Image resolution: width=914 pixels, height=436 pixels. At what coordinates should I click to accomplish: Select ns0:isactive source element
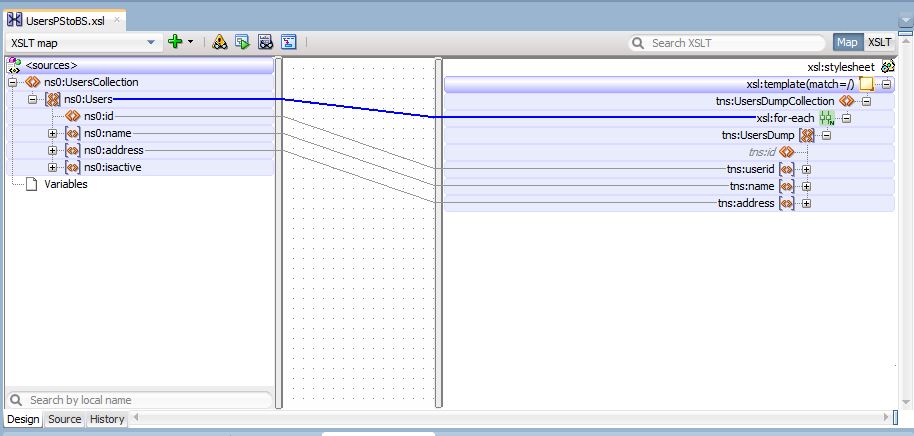tap(113, 167)
